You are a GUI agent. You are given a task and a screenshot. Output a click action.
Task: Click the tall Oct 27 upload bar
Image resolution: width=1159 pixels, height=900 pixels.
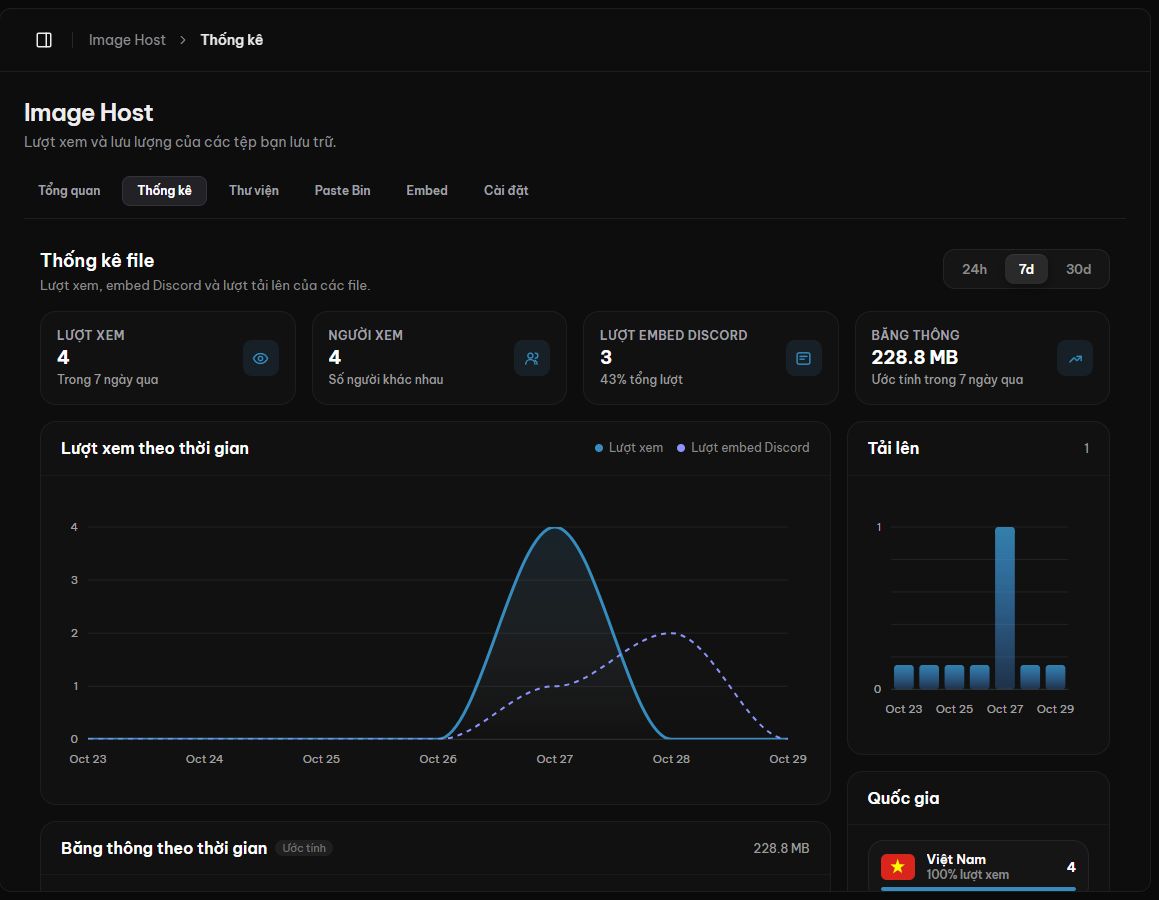[x=1005, y=608]
